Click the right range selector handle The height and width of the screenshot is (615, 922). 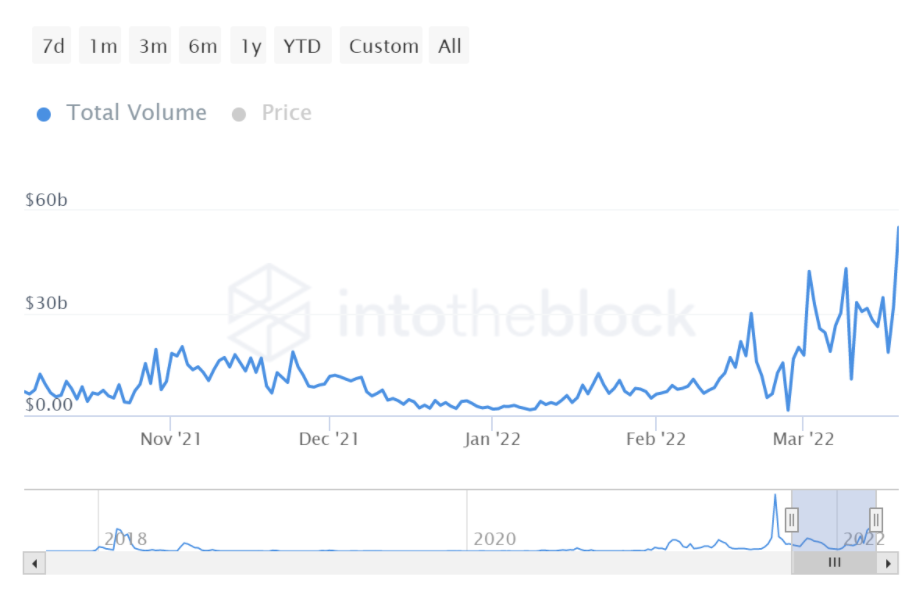coord(876,519)
